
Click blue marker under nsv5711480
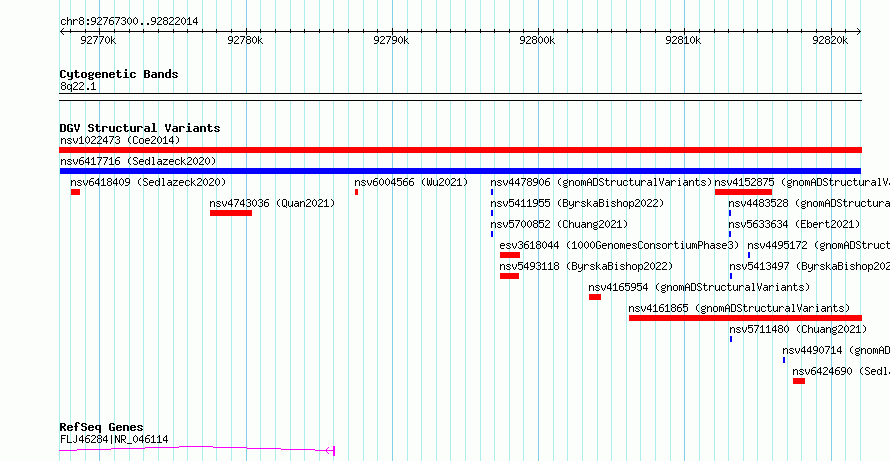[731, 339]
